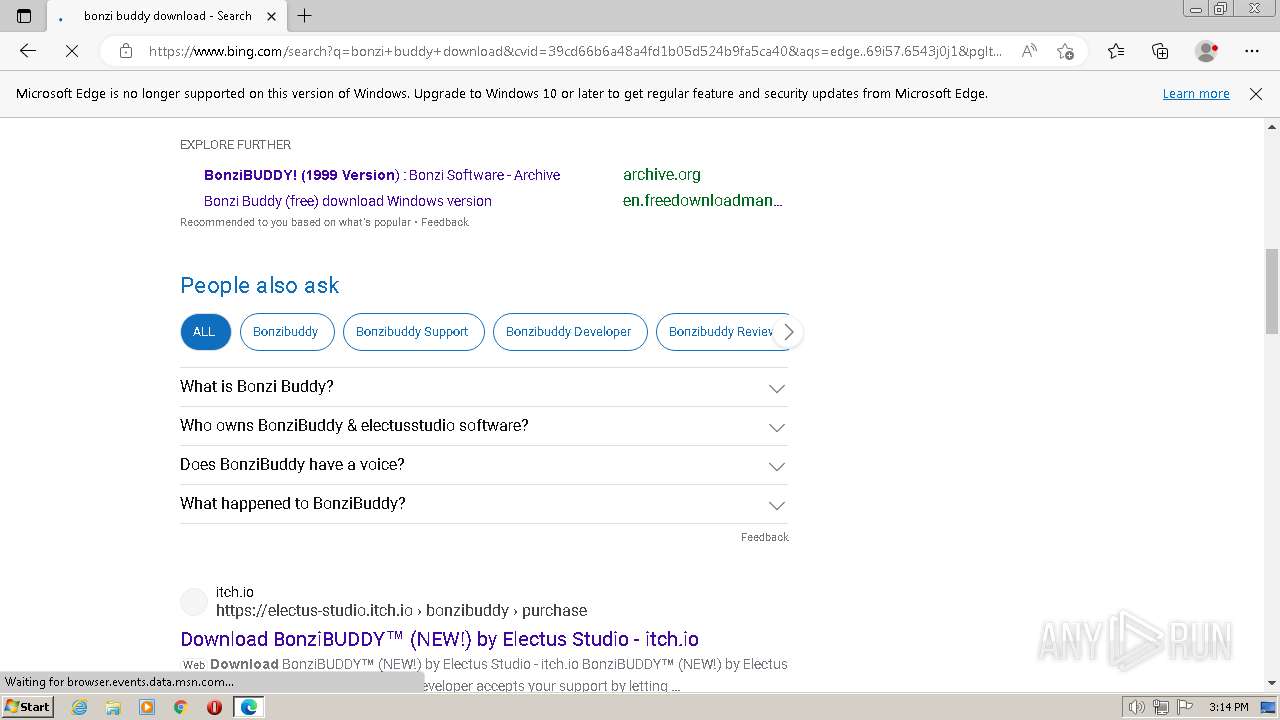
Task: Open the user profile avatar
Action: tap(1206, 51)
